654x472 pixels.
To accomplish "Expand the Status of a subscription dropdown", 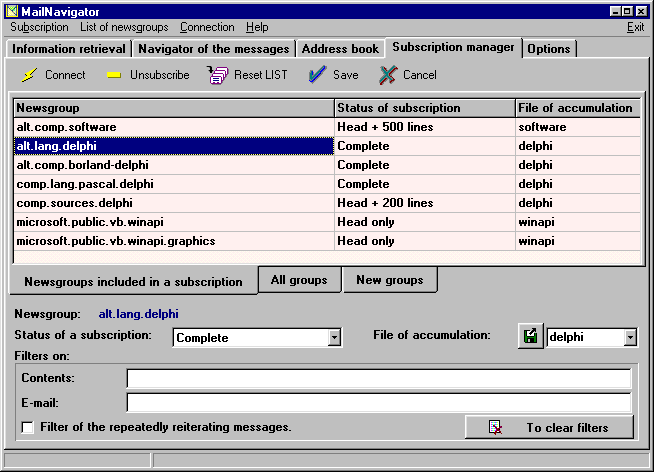I will (334, 338).
